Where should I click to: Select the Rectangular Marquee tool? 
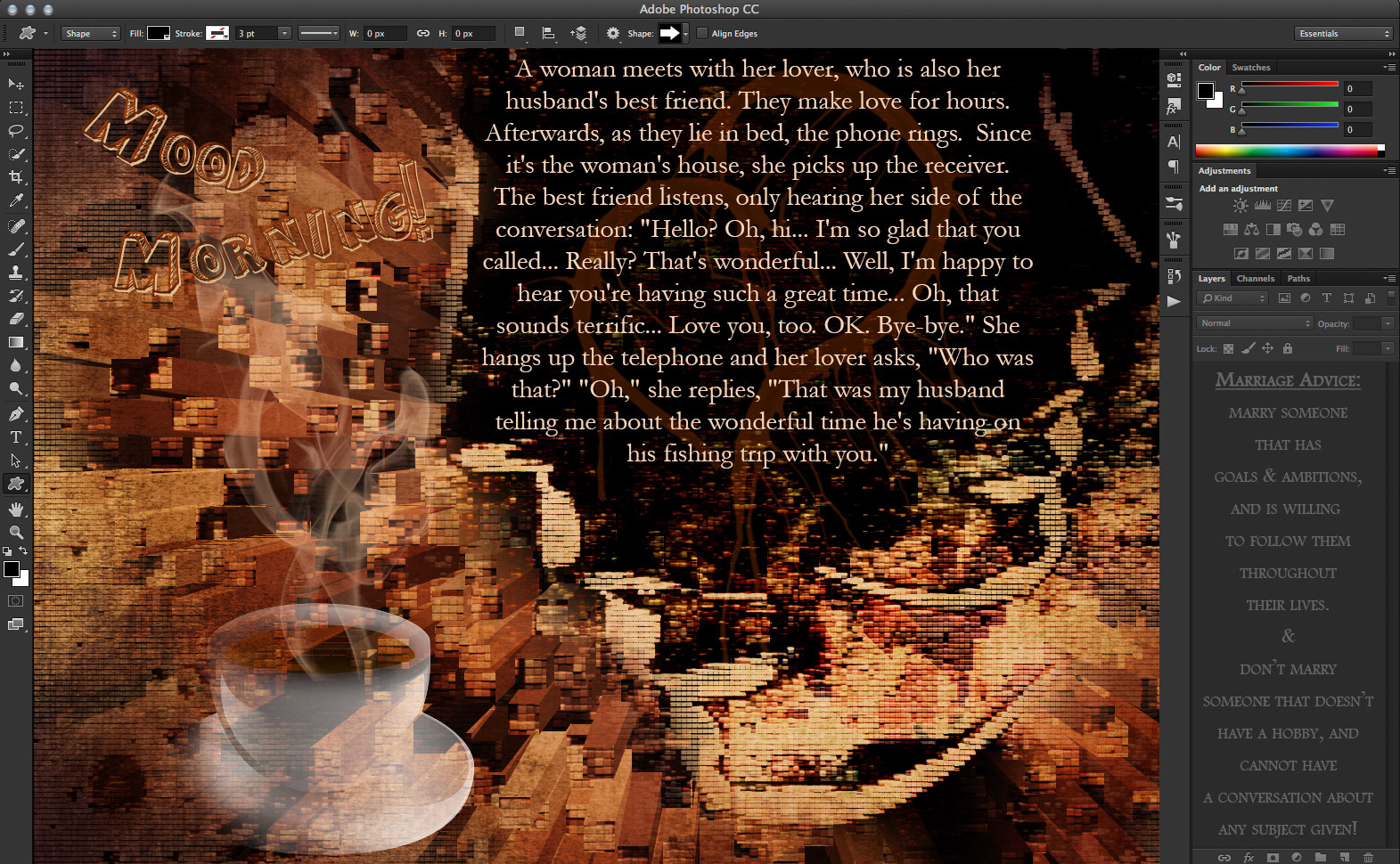[x=16, y=108]
